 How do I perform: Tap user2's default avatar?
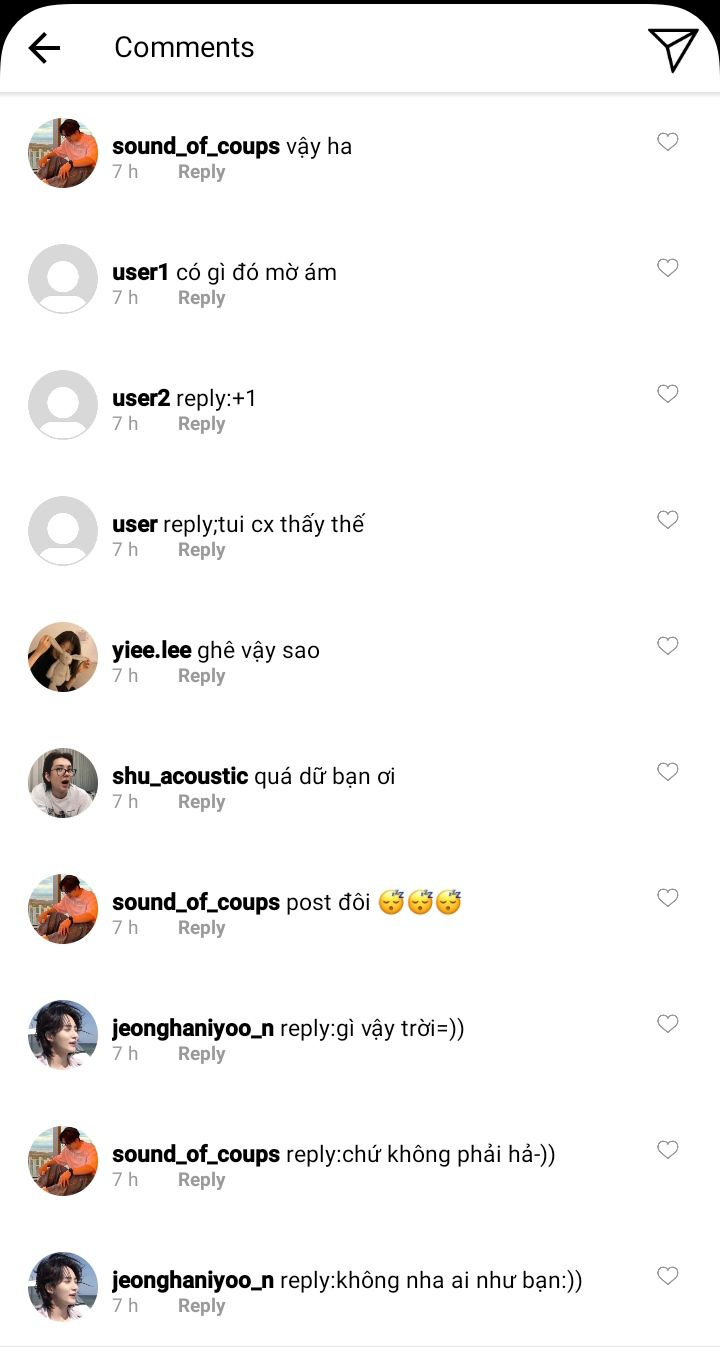coord(63,405)
